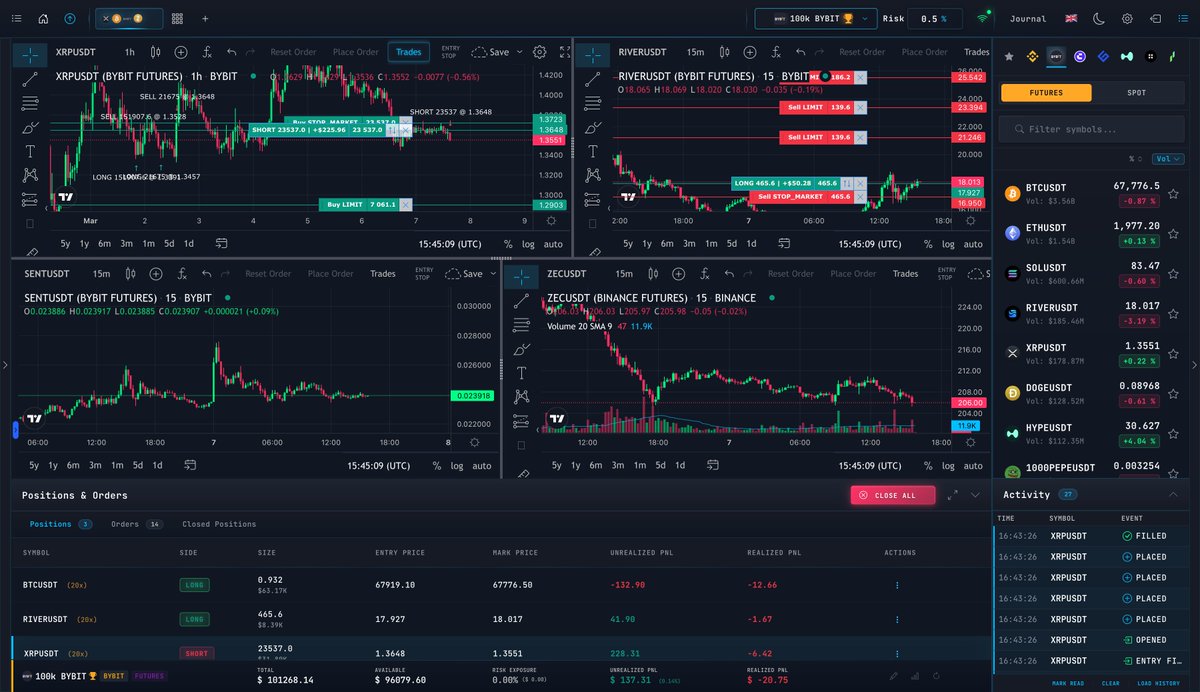Expand left side panel arrow
The image size is (1200, 692).
5,365
